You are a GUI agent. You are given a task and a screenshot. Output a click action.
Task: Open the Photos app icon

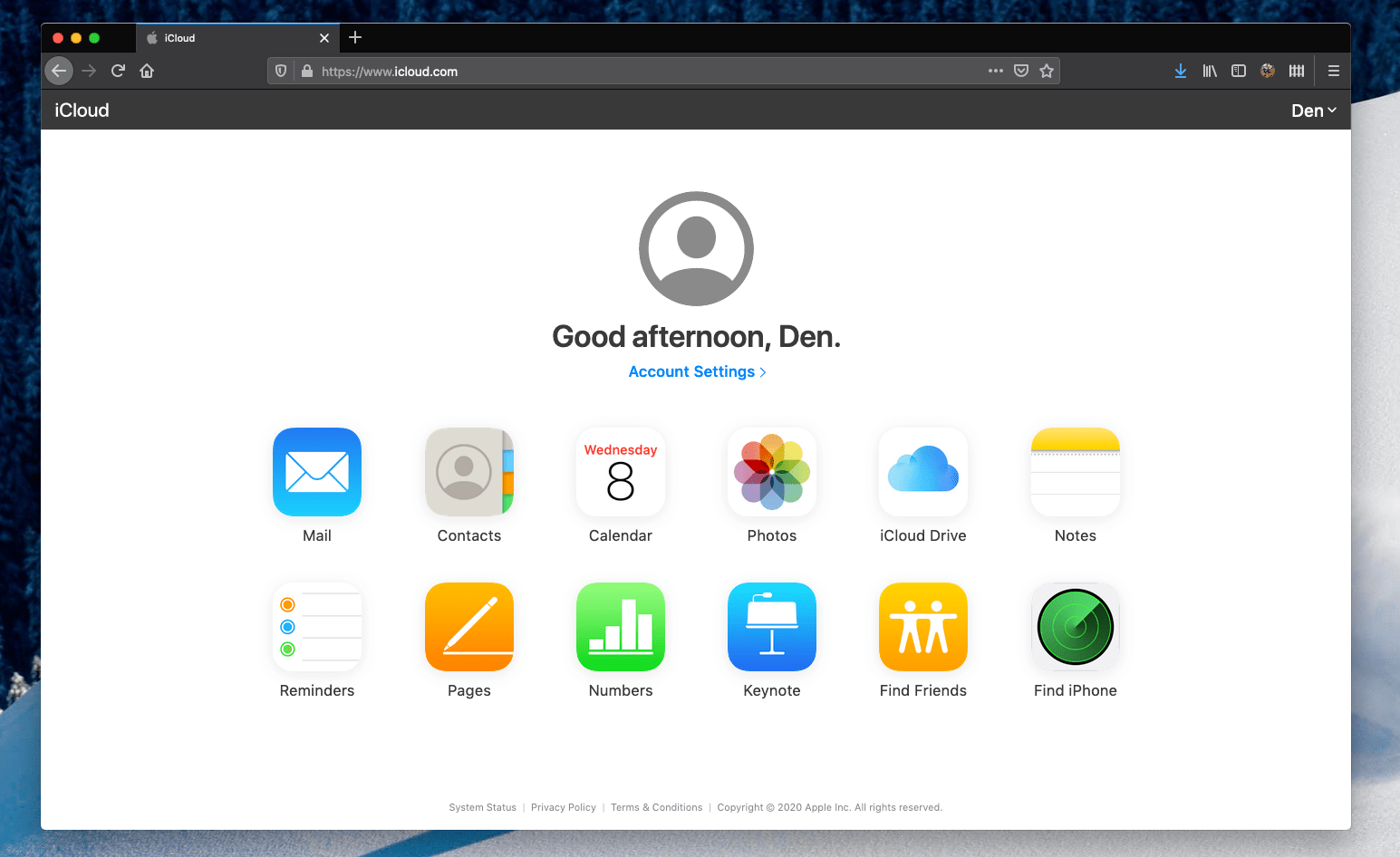coord(772,472)
